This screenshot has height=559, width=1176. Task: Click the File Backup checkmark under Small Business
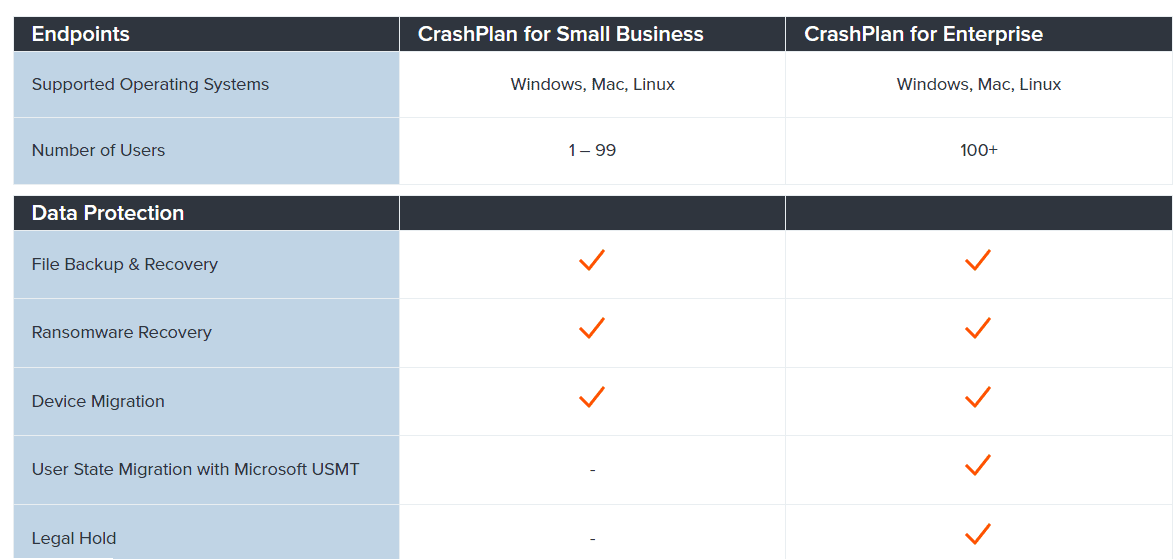pos(592,260)
